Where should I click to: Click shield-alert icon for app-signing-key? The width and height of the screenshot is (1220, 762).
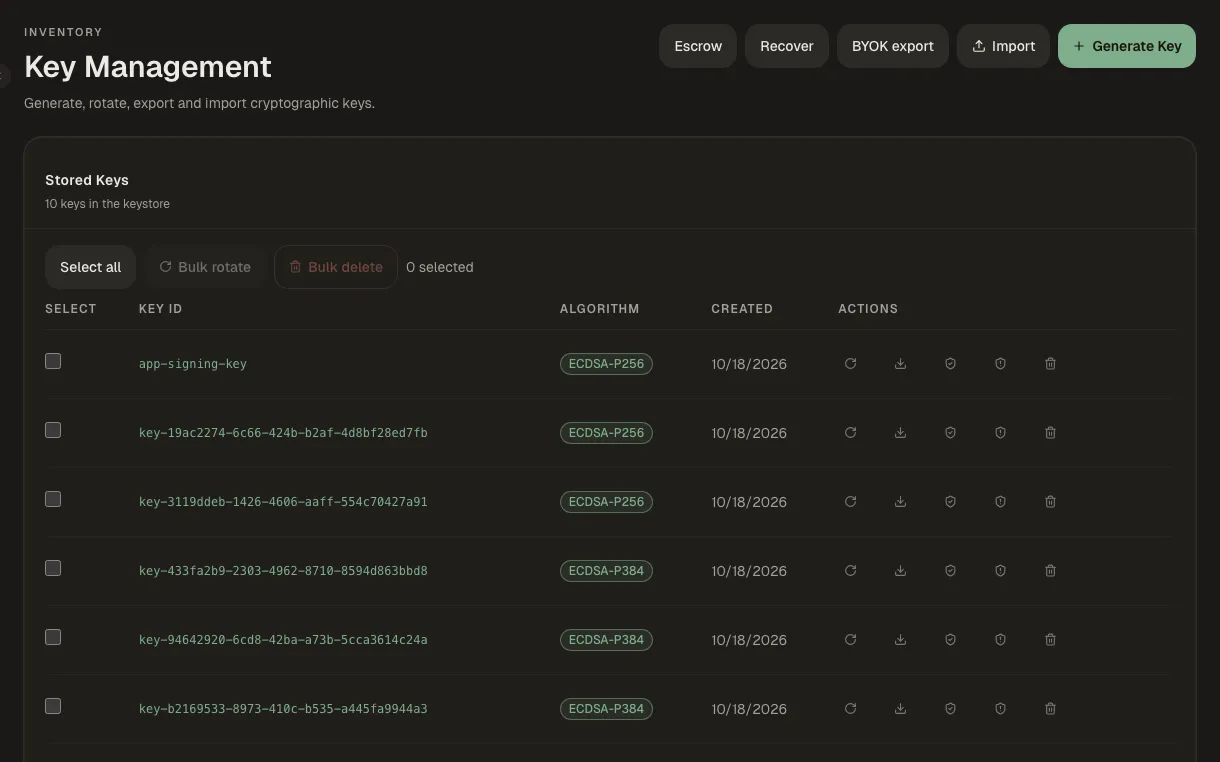[x=1000, y=364]
